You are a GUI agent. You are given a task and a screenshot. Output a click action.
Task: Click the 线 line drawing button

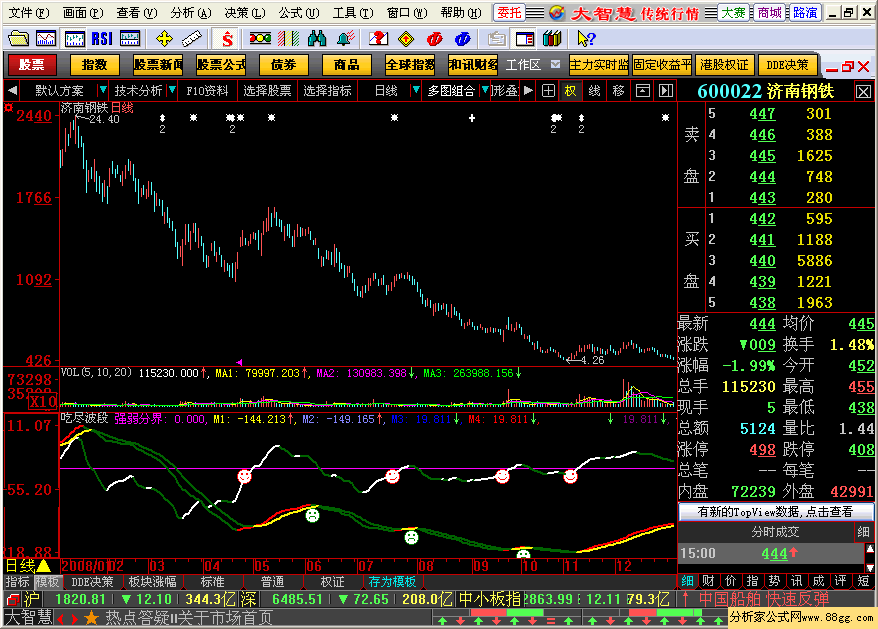pyautogui.click(x=595, y=91)
